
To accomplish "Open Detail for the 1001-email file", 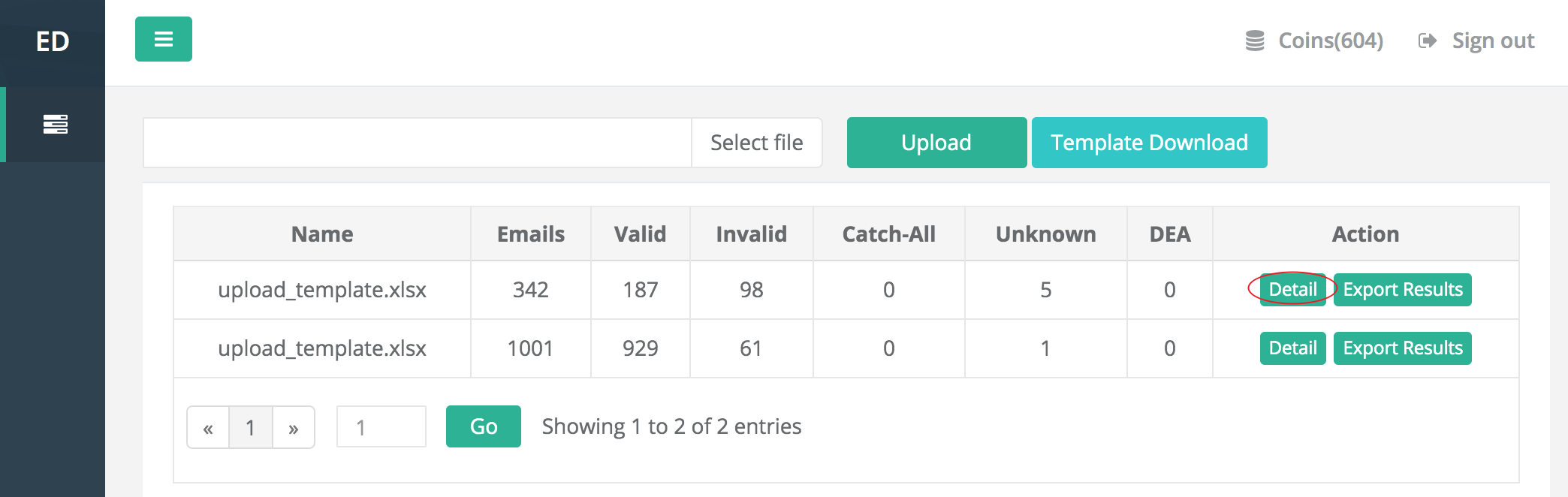I will tap(1292, 348).
